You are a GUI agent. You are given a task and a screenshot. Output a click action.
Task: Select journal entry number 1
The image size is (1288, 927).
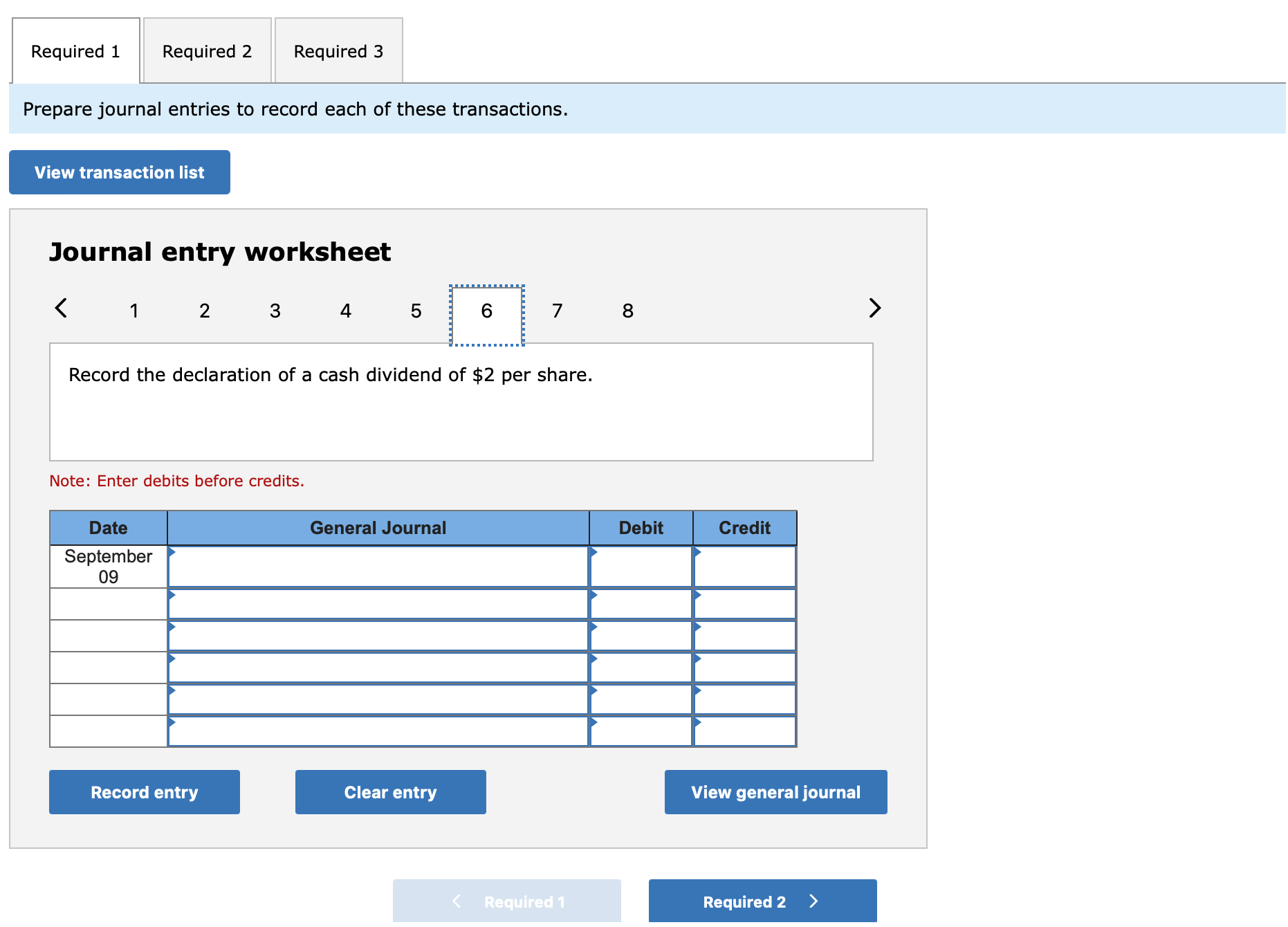(x=134, y=311)
